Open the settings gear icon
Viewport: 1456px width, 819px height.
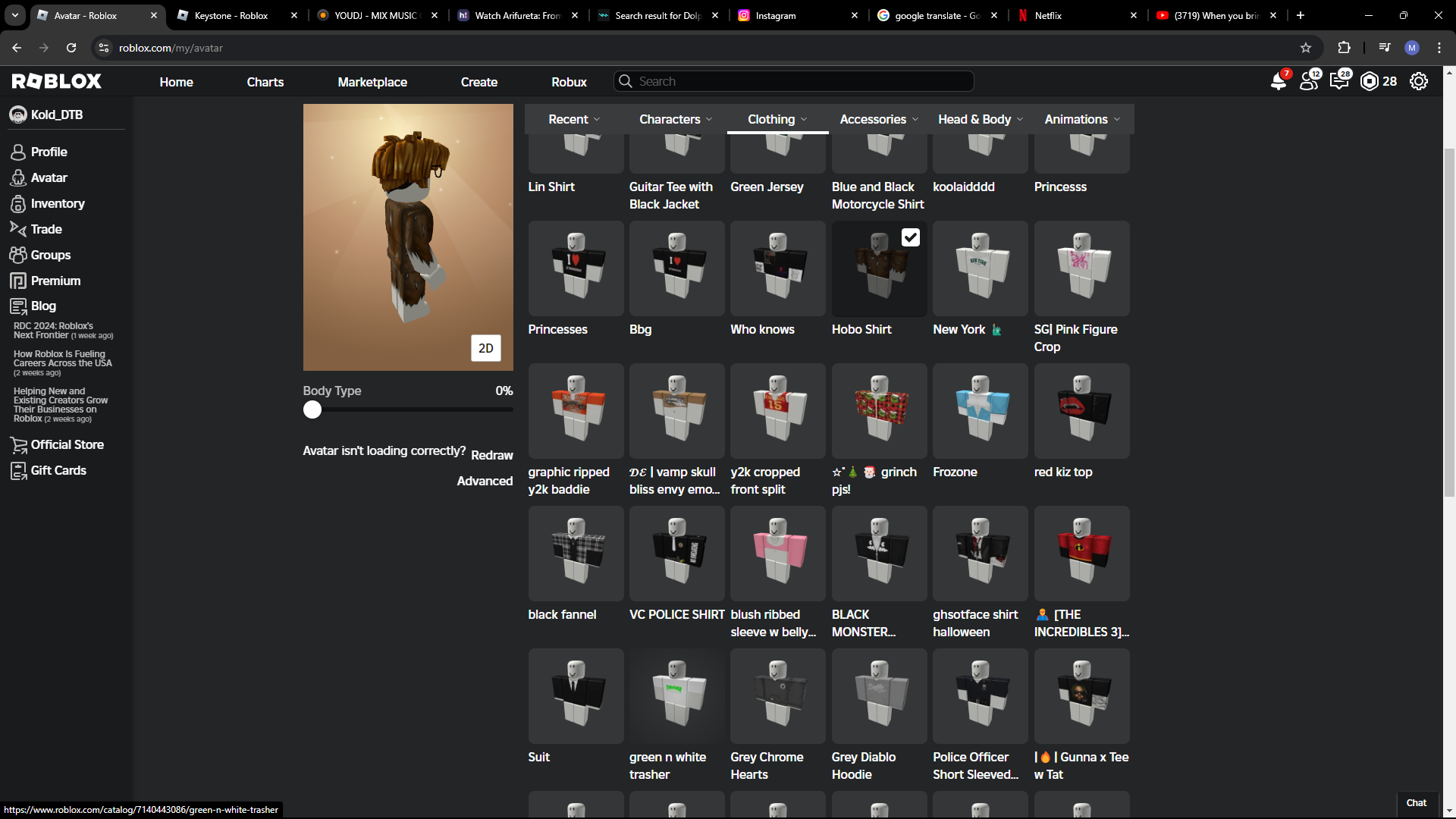coord(1419,81)
